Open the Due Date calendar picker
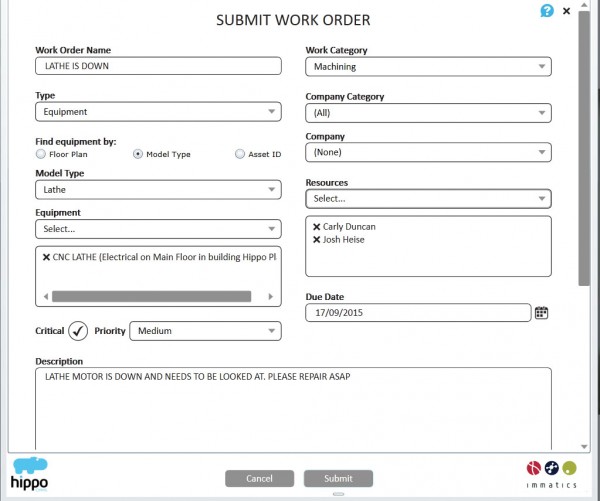Viewport: 600px width, 501px height. pyautogui.click(x=541, y=312)
